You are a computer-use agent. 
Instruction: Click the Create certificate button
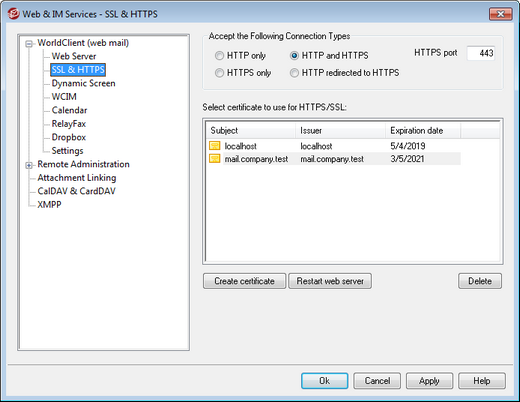[244, 281]
